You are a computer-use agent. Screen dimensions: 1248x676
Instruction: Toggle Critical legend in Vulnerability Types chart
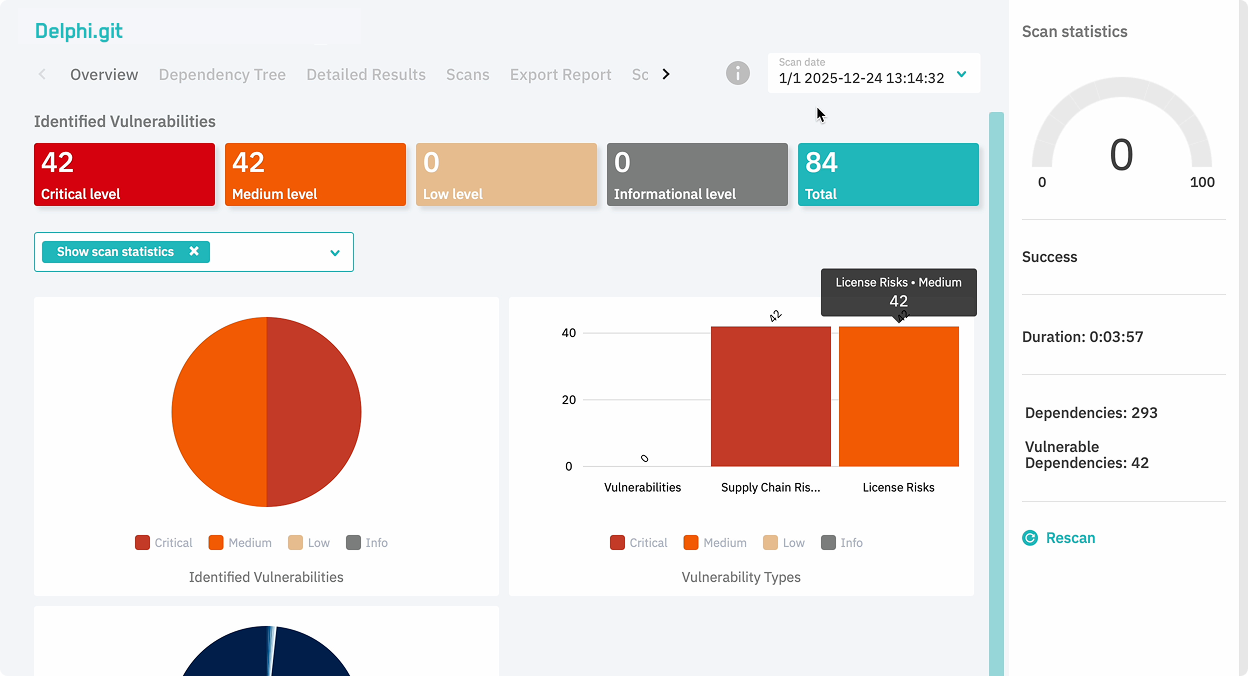click(x=638, y=543)
